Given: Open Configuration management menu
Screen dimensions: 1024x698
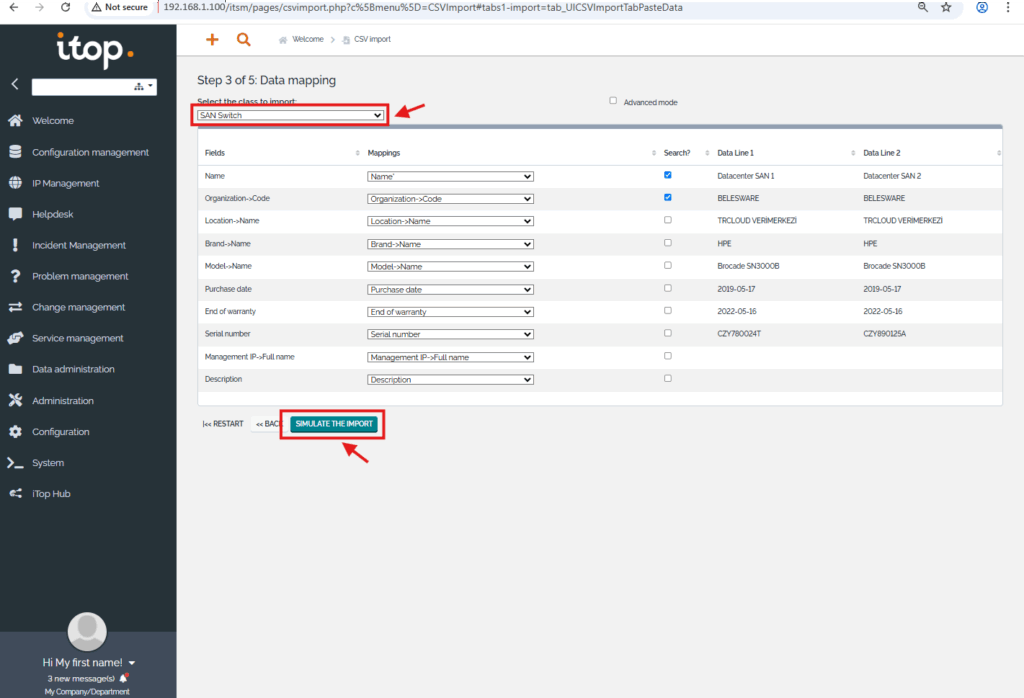Looking at the screenshot, I should pyautogui.click(x=90, y=152).
